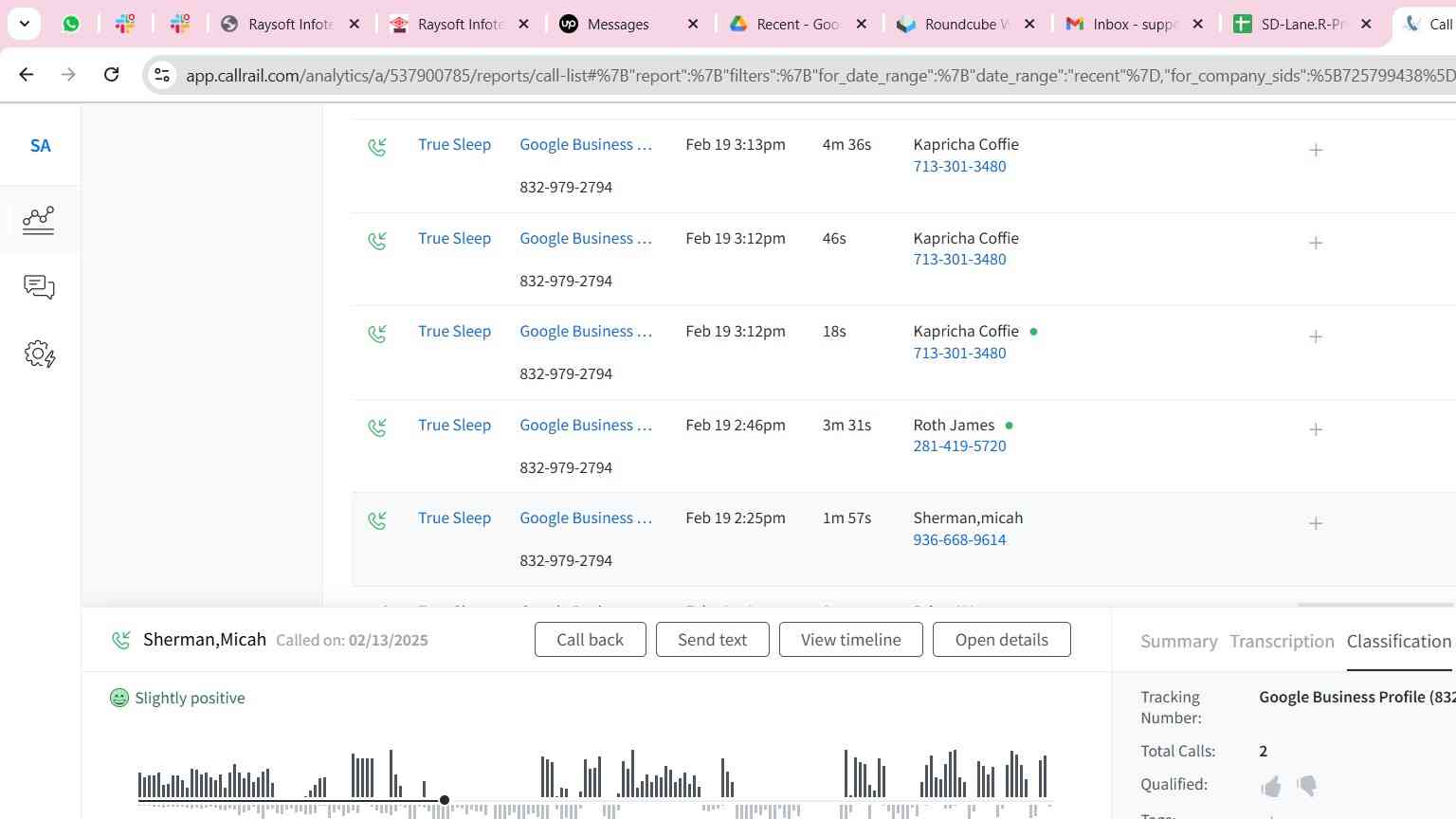Close the Messages browser tab
The height and width of the screenshot is (819, 1456).
(x=693, y=25)
